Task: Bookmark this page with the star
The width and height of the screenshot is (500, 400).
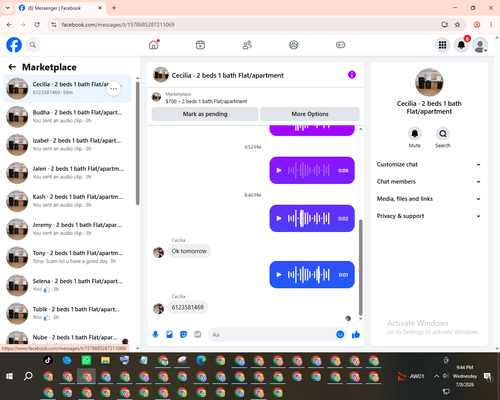Action: pos(457,24)
